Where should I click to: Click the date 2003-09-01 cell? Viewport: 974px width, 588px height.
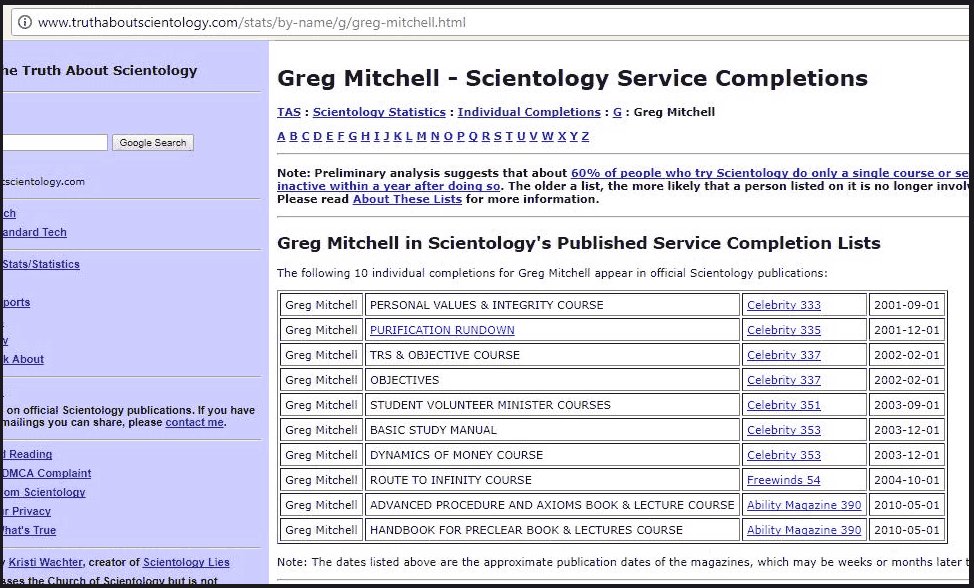907,405
